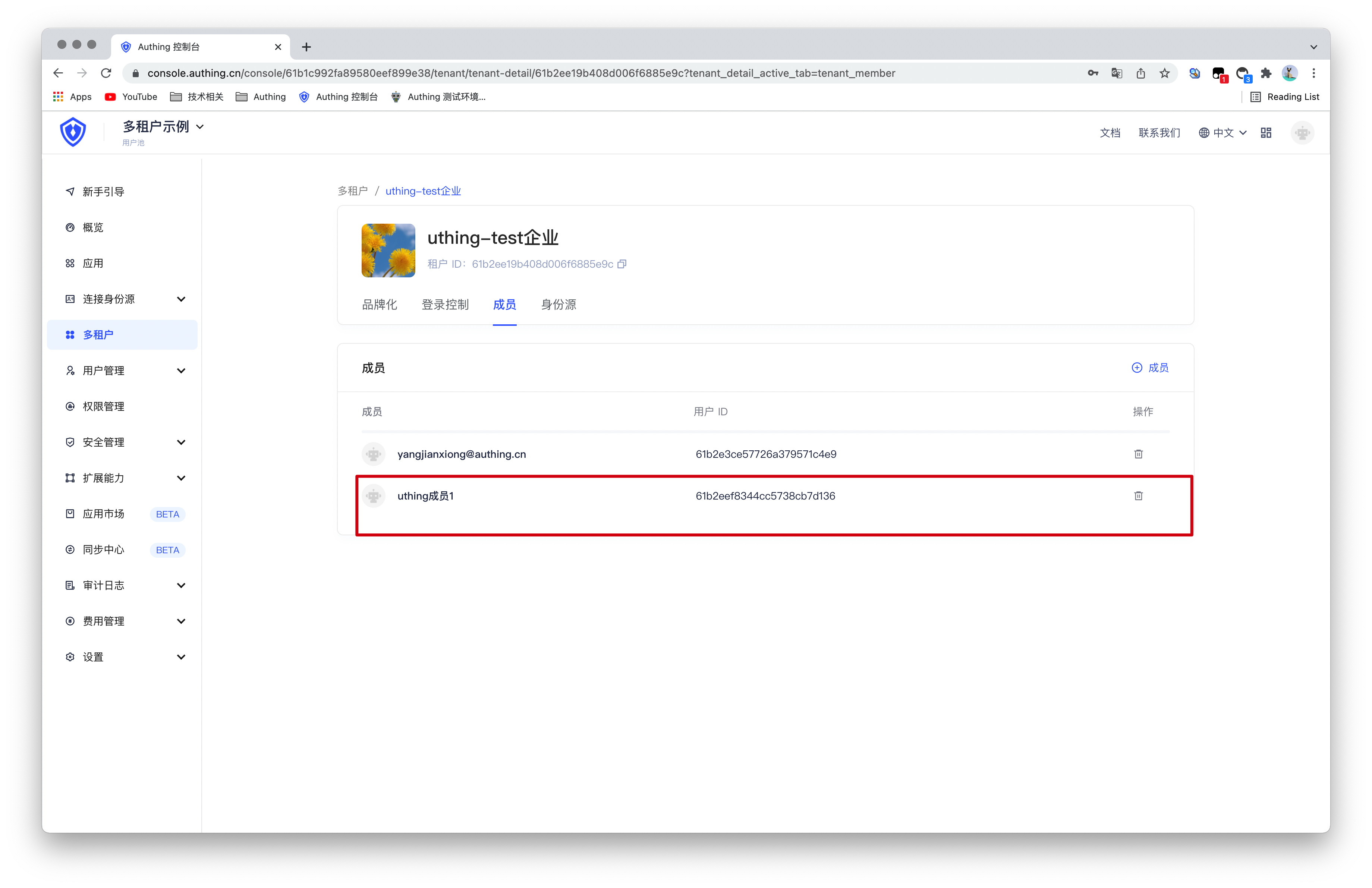Open Chrome three-dot menu
Image resolution: width=1372 pixels, height=888 pixels.
(x=1314, y=73)
